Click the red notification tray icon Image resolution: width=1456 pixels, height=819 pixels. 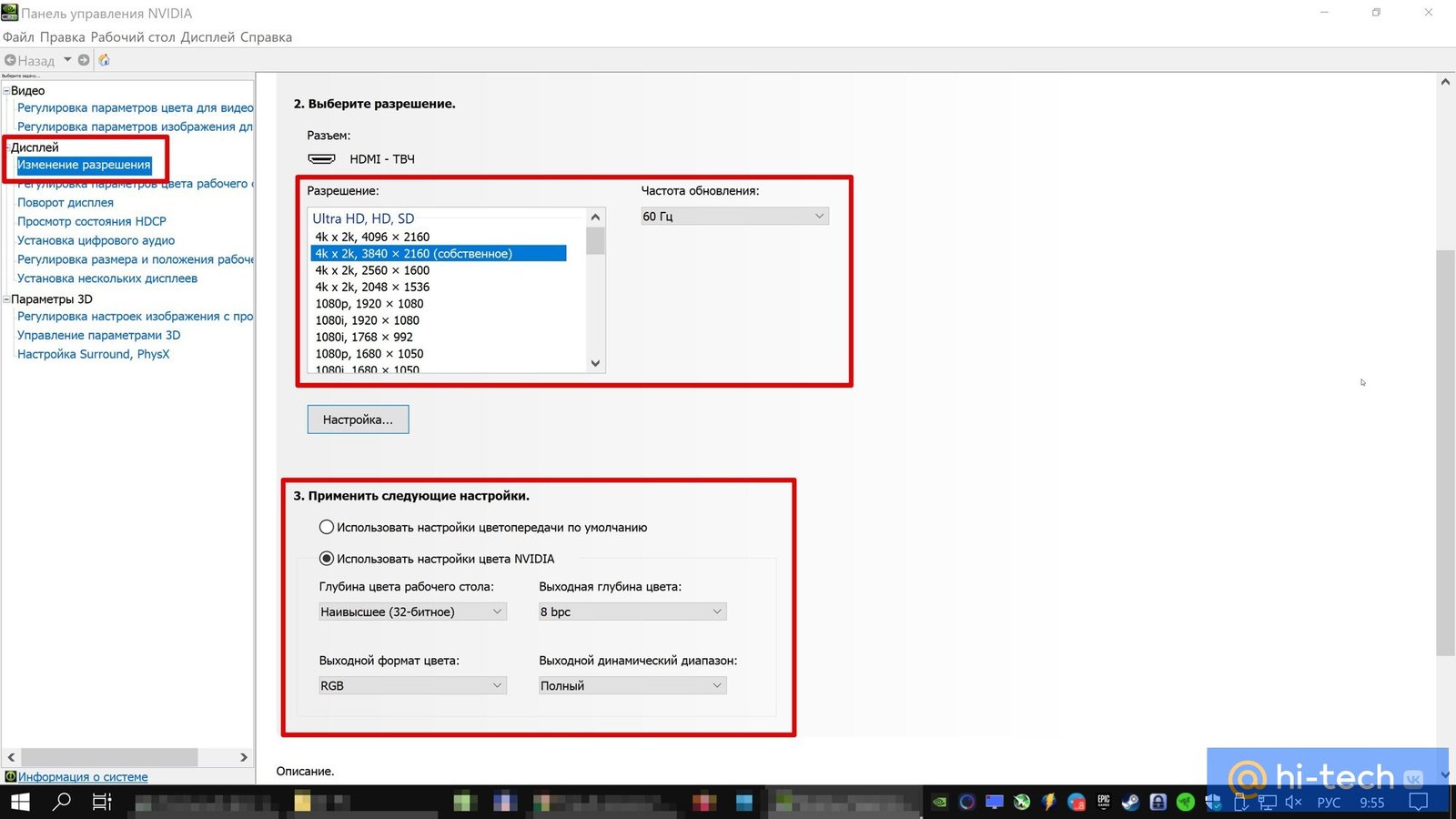pyautogui.click(x=1077, y=802)
